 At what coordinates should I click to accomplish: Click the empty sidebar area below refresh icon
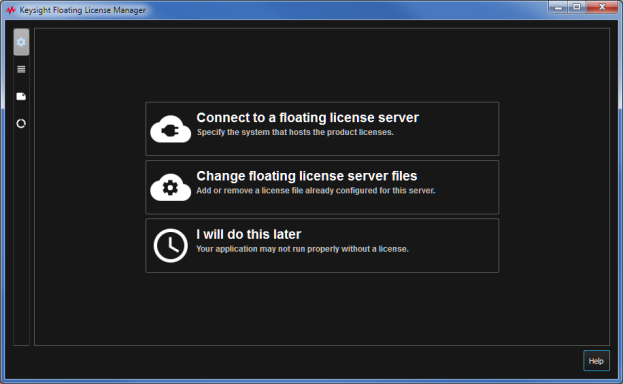[21, 239]
